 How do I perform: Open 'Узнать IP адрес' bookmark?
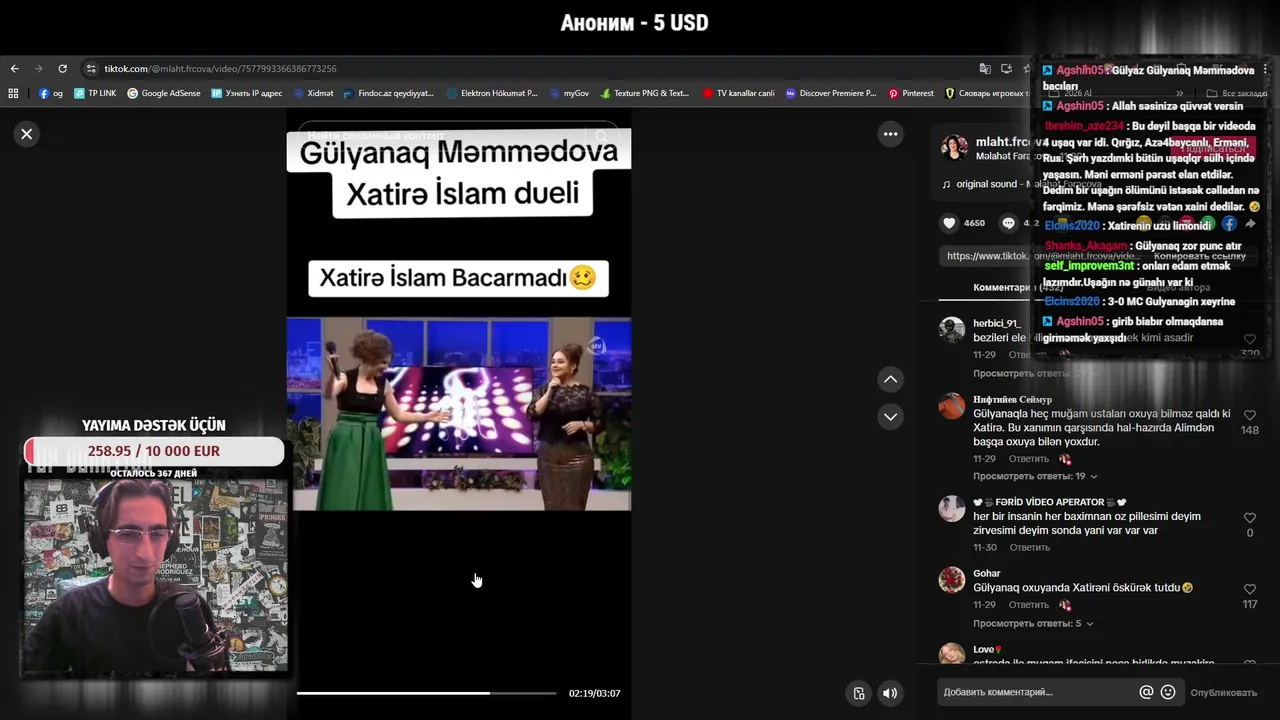247,93
